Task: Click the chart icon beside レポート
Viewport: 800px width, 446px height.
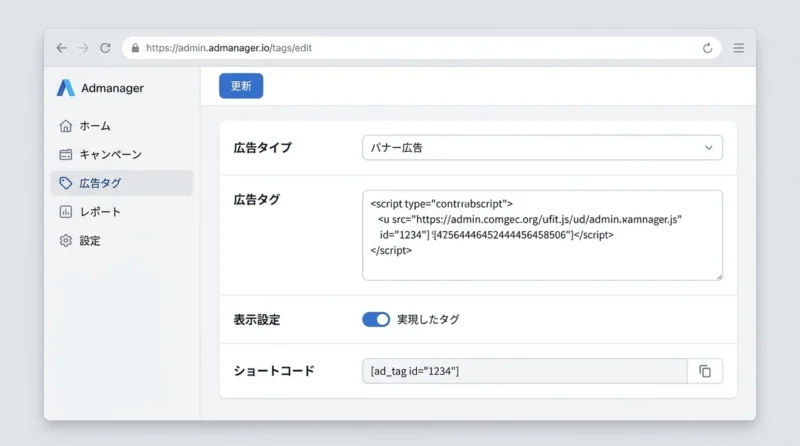Action: 65,212
